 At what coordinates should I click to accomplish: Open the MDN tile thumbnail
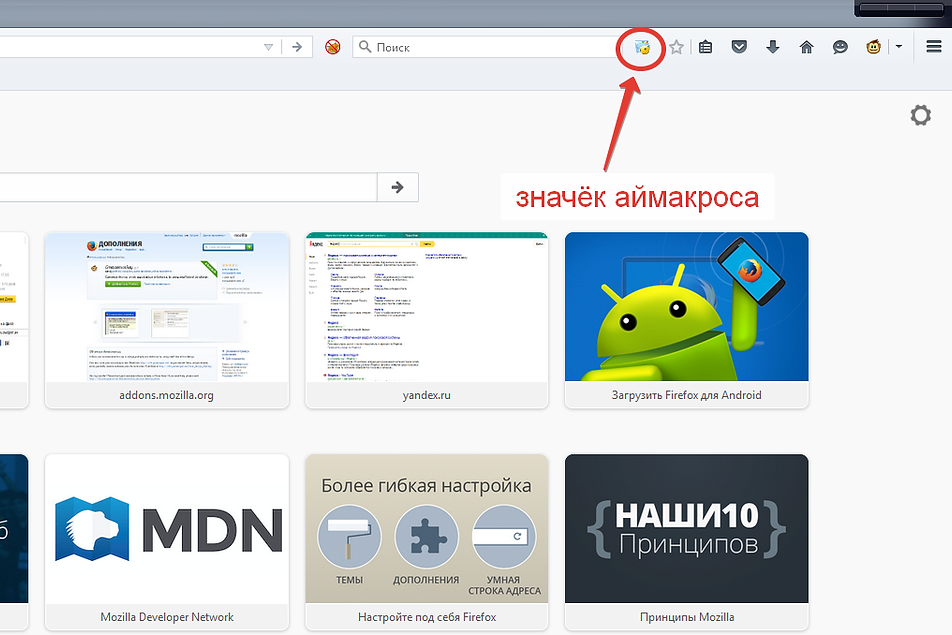point(167,529)
